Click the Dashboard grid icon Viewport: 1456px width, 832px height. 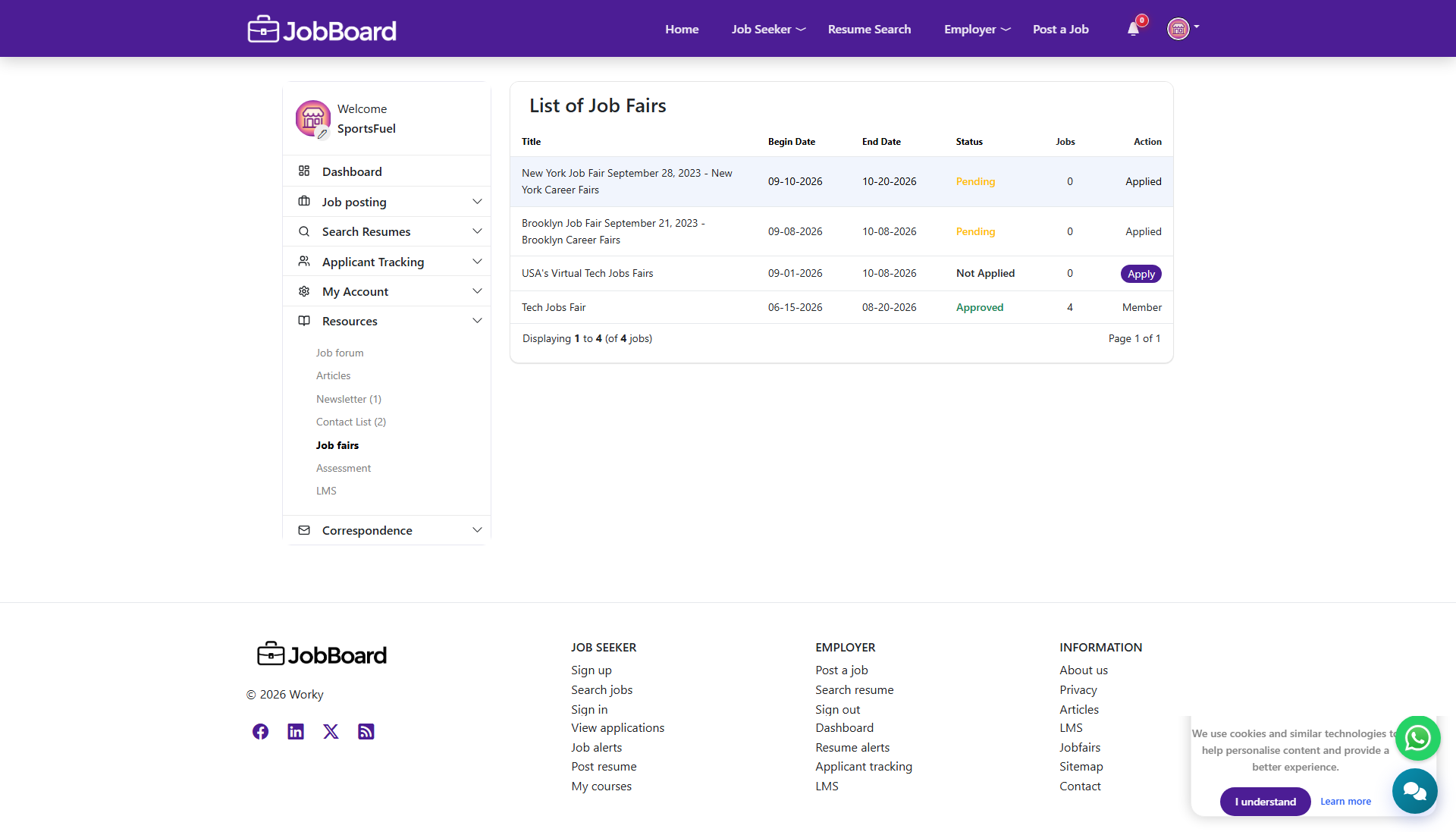tap(304, 171)
